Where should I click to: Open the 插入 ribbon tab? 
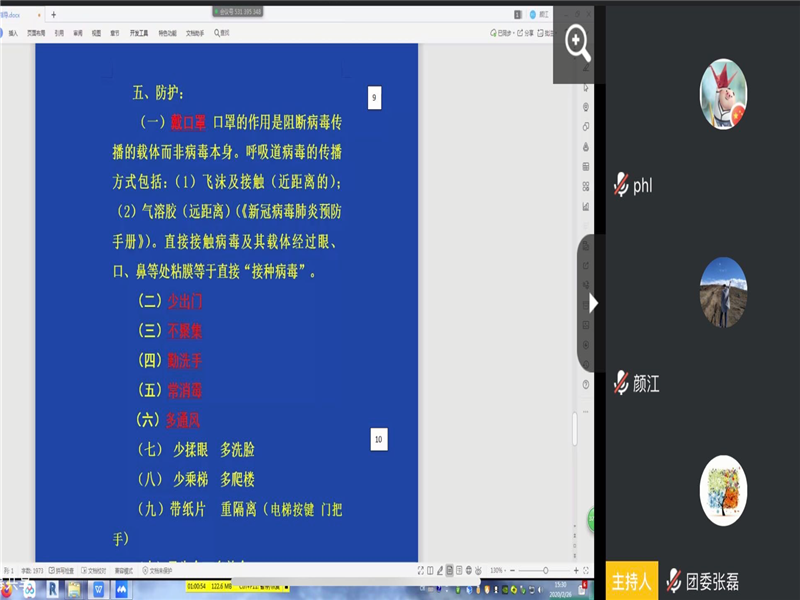click(x=13, y=33)
